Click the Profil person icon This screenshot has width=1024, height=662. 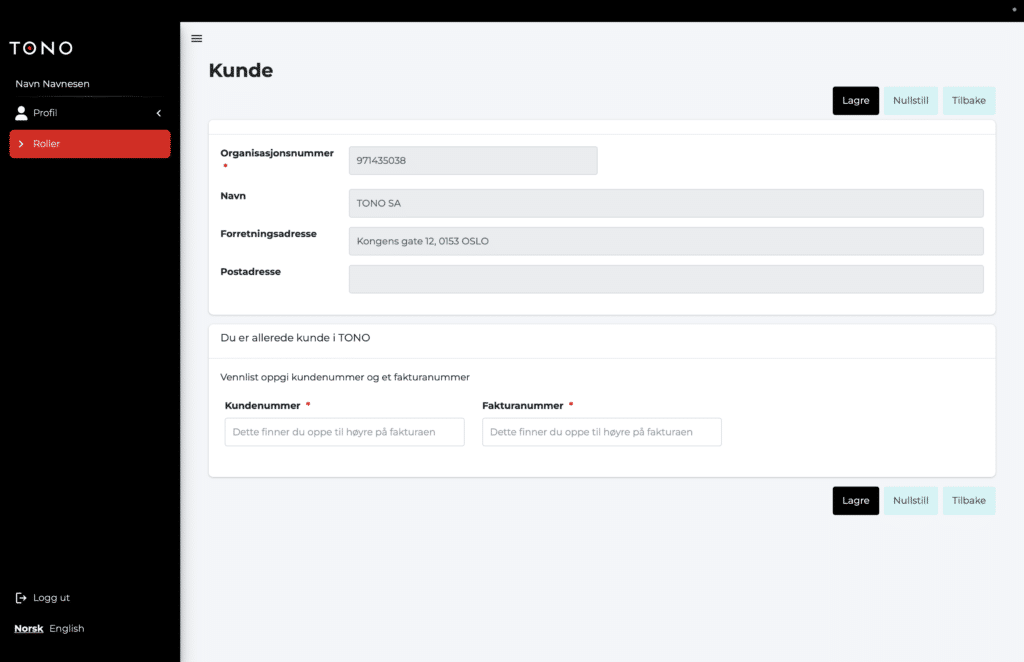pyautogui.click(x=21, y=113)
